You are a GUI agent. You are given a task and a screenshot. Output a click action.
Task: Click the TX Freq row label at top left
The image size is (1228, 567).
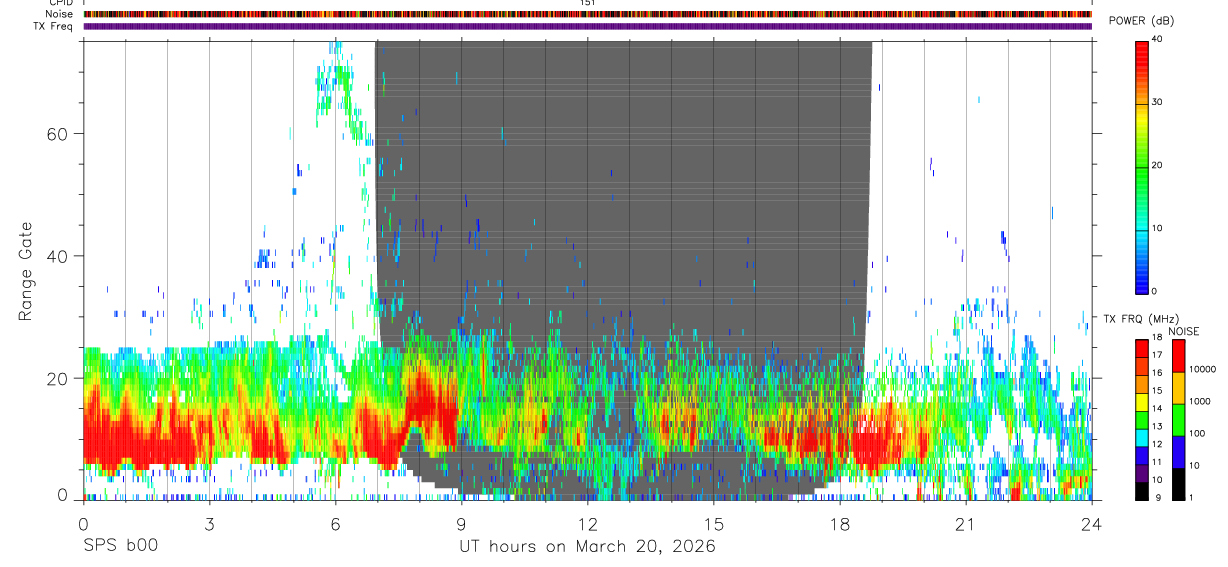54,26
